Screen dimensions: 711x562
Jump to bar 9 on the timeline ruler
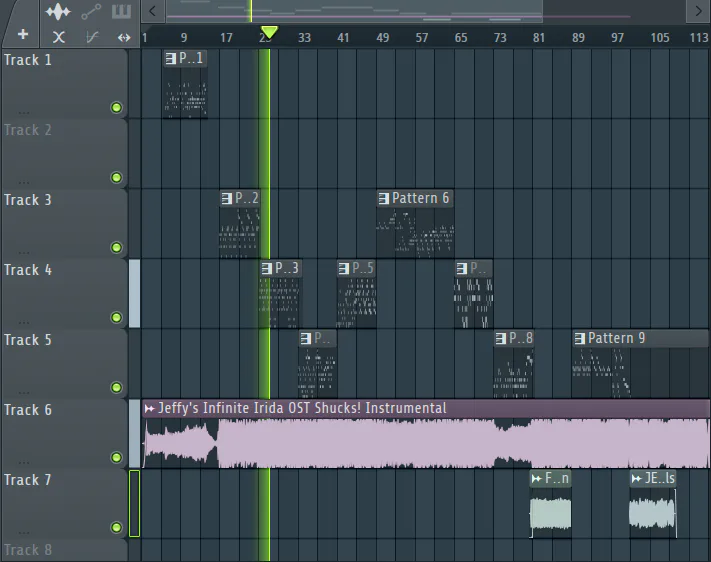pyautogui.click(x=184, y=38)
